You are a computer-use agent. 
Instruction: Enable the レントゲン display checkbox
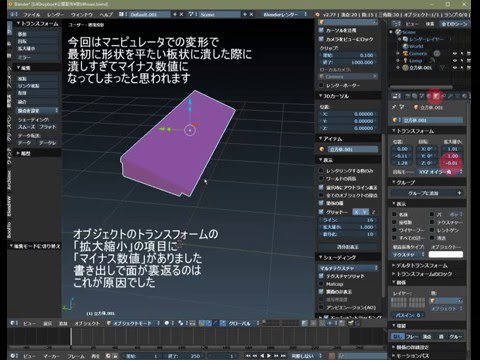click(432, 230)
